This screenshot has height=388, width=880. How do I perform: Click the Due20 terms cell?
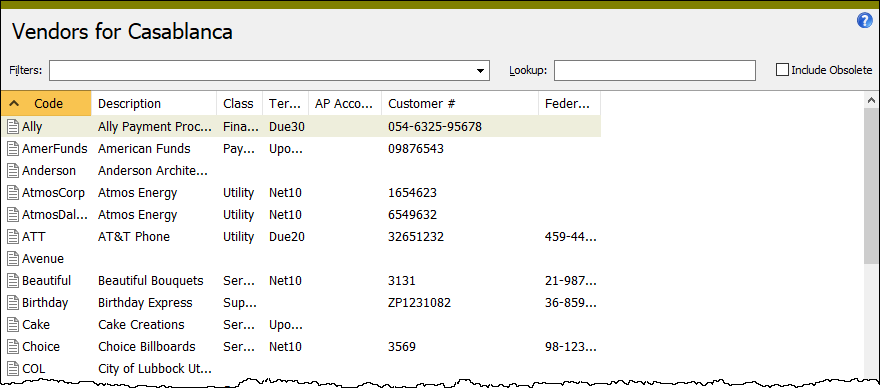point(287,236)
